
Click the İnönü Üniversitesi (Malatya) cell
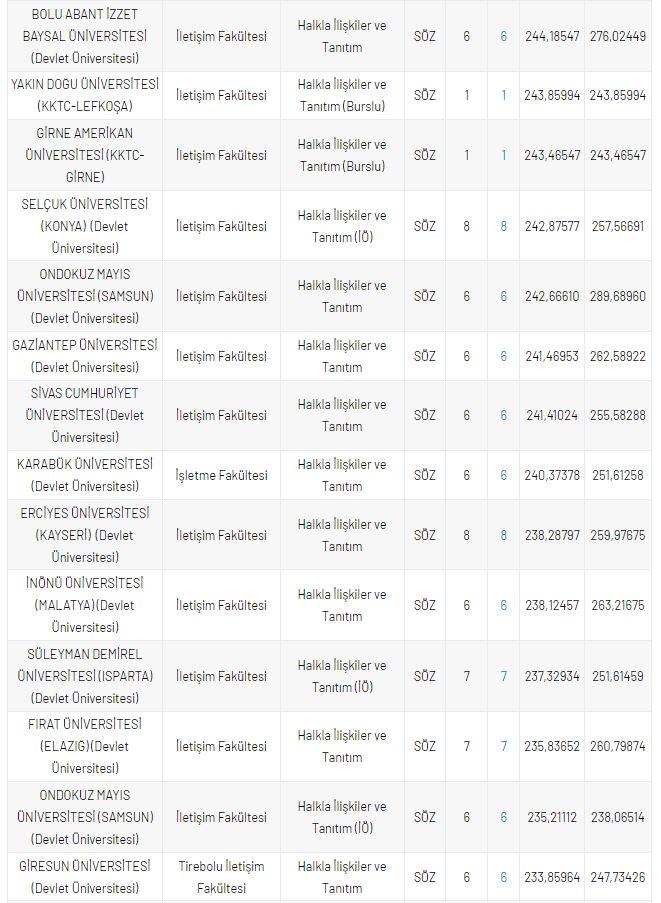pyautogui.click(x=84, y=605)
